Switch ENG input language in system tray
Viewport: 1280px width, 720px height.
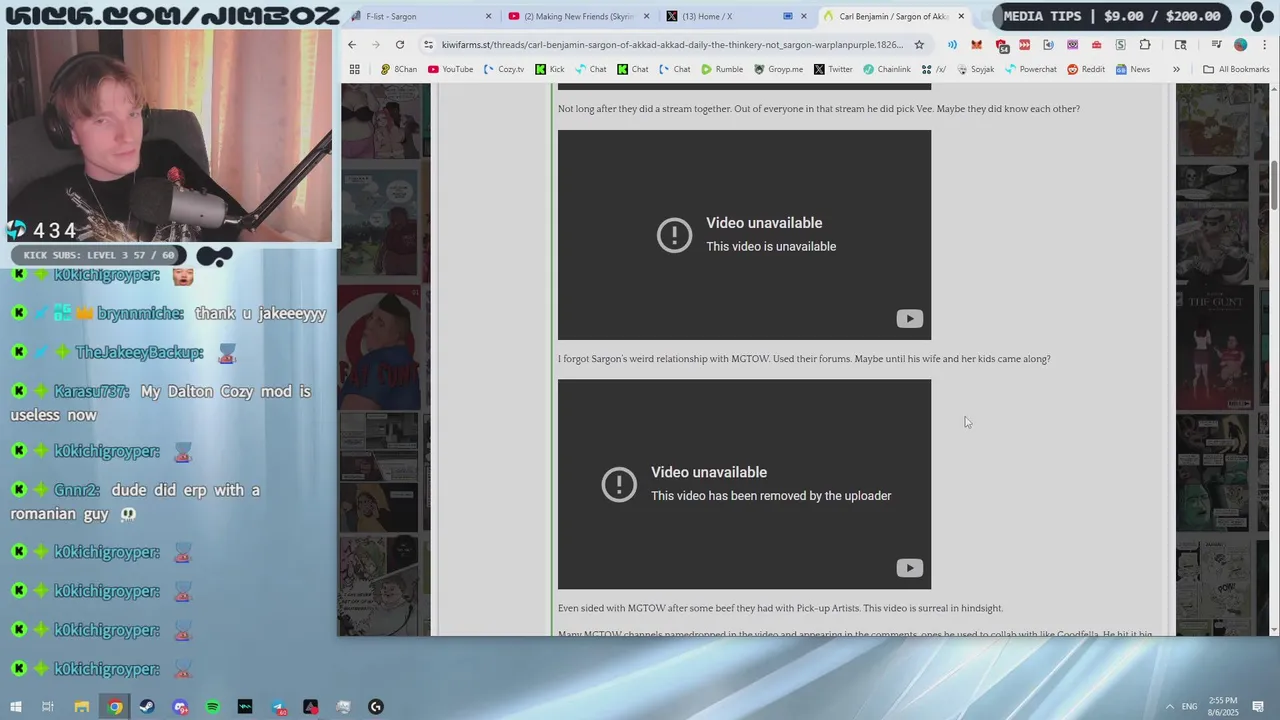pyautogui.click(x=1190, y=707)
